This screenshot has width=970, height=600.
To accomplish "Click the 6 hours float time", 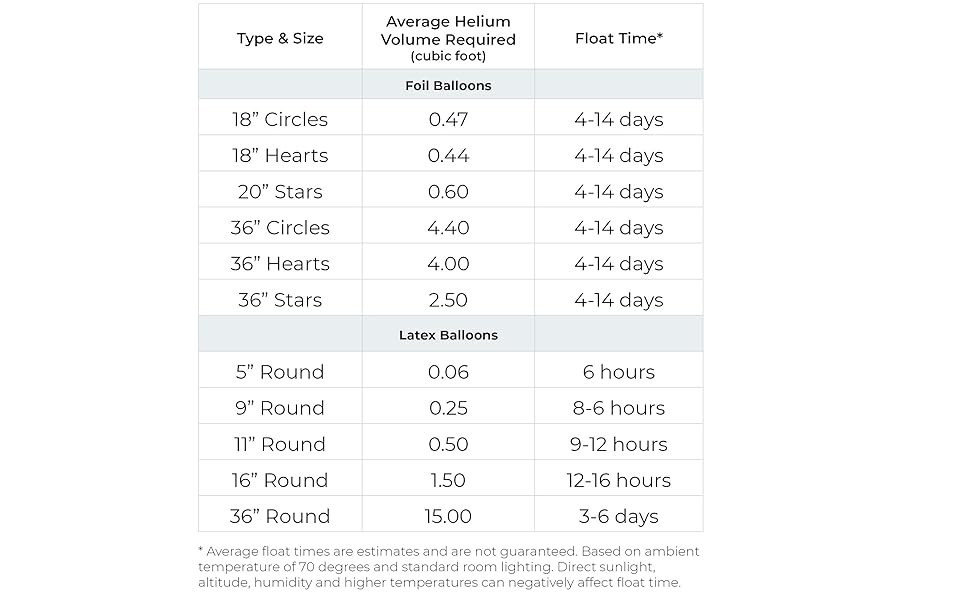I will click(x=619, y=372).
